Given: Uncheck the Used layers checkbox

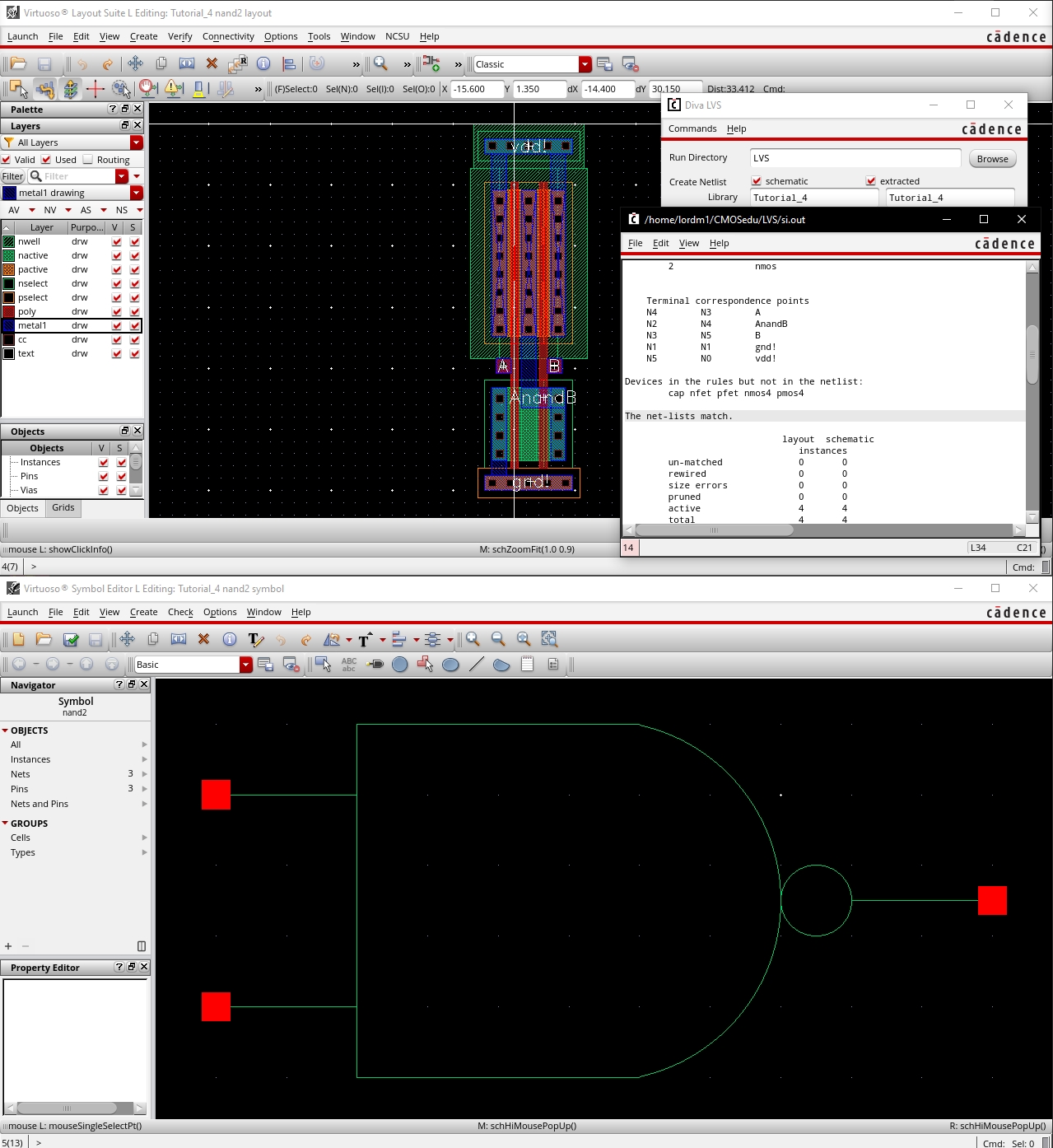Looking at the screenshot, I should [47, 160].
